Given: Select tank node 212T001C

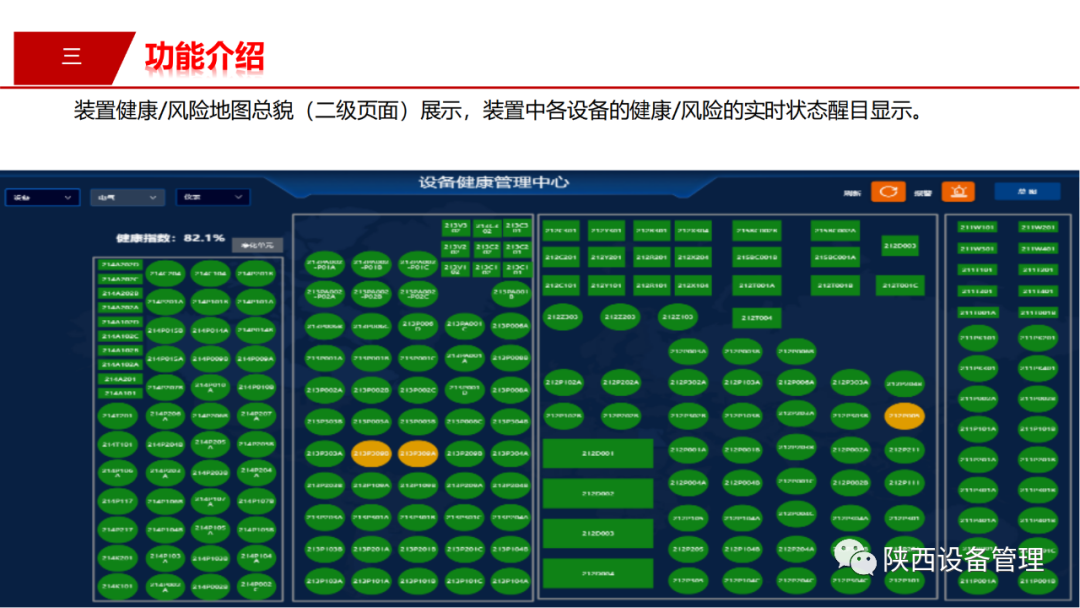Looking at the screenshot, I should [x=900, y=285].
